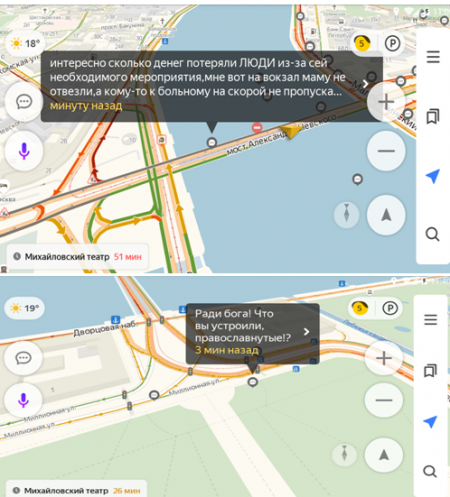Screen dimensions: 450x497
Task: Zoom out on the top map
Action: 386,151
